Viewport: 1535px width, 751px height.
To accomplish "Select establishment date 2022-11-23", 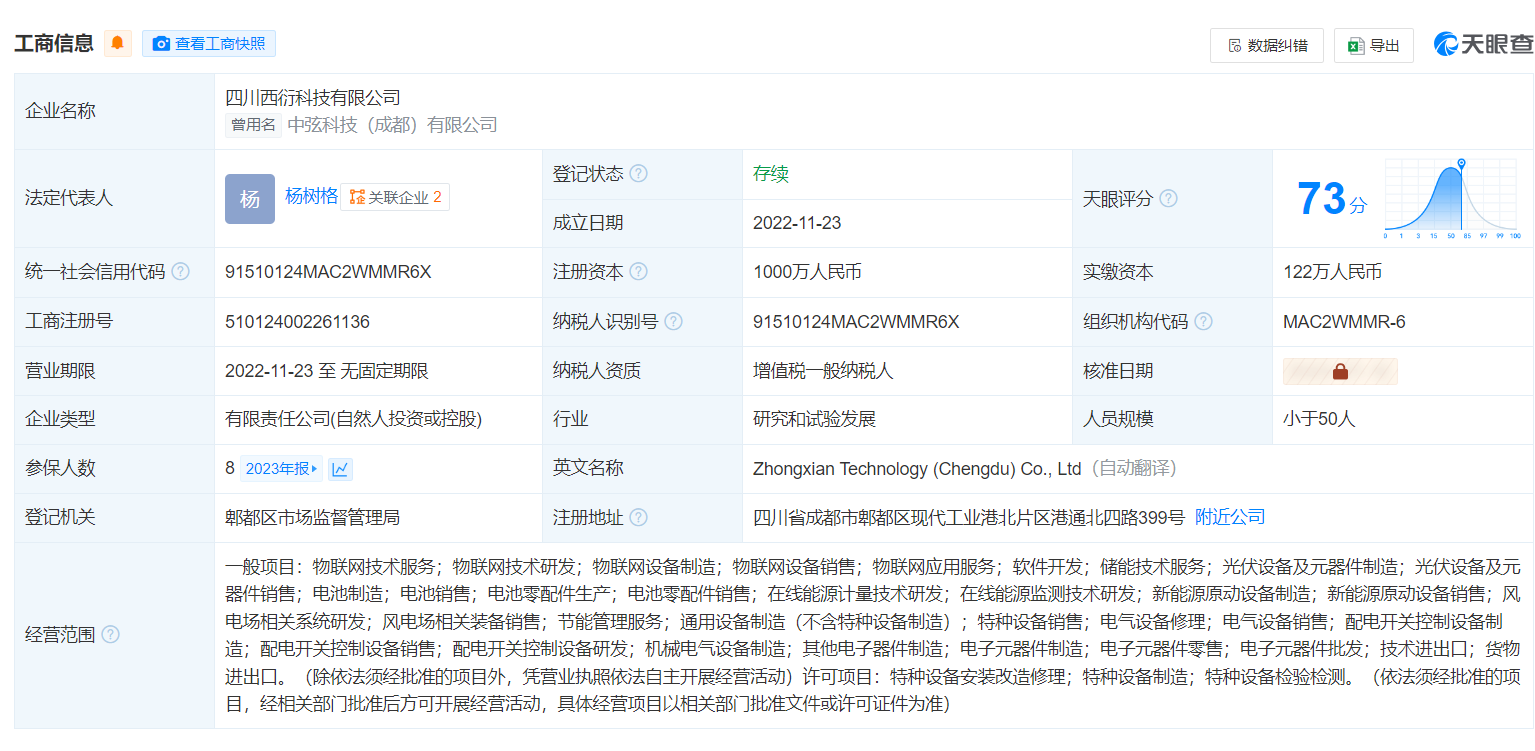I will [797, 223].
